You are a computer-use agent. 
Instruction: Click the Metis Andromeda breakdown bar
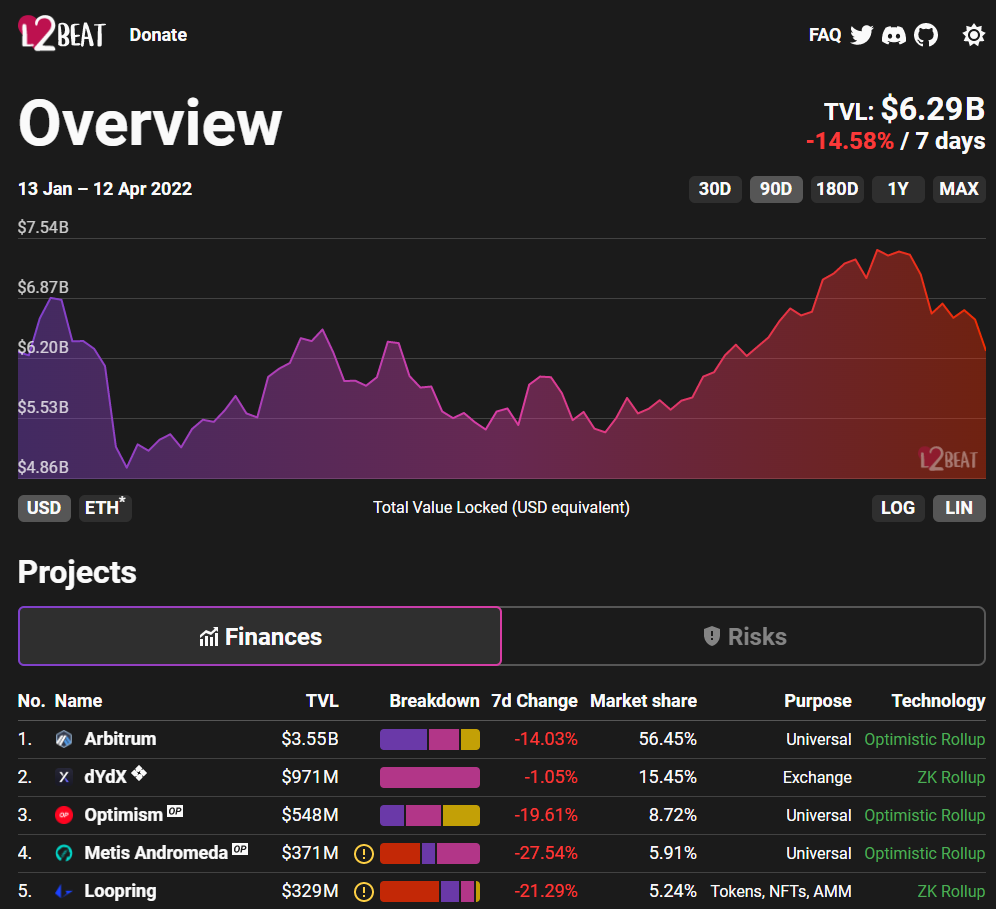[x=429, y=854]
